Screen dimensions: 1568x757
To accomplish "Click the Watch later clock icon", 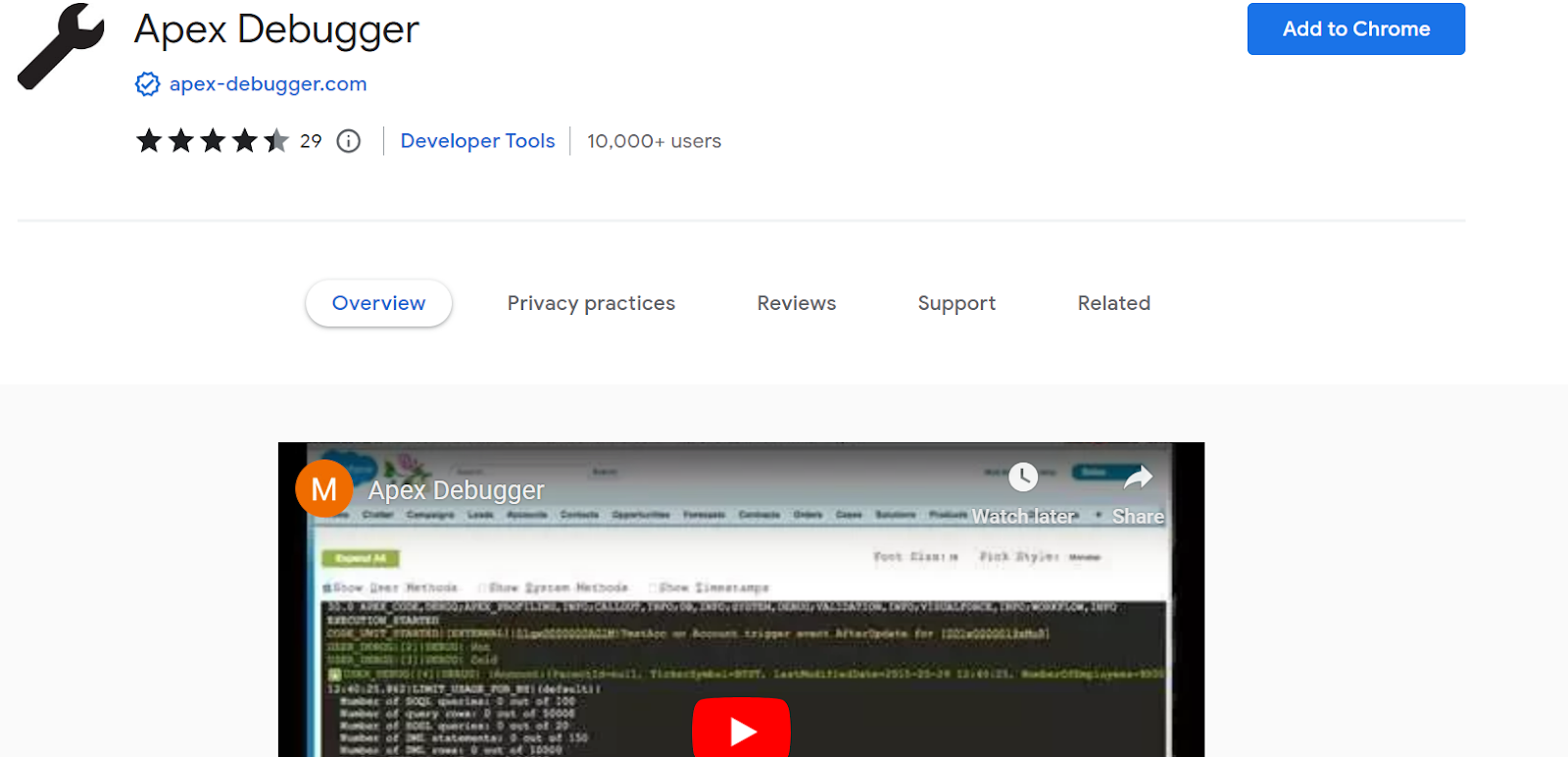I will tap(1023, 478).
